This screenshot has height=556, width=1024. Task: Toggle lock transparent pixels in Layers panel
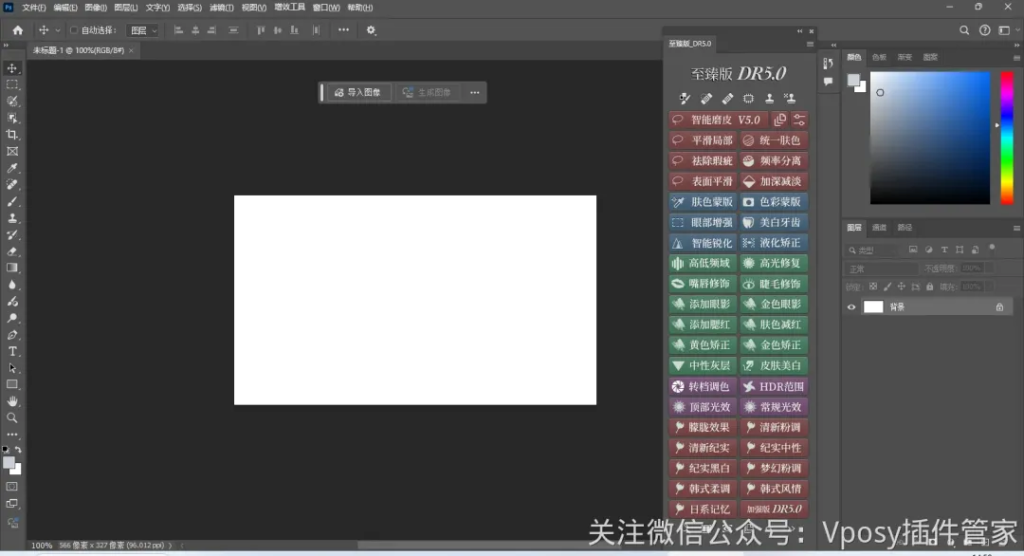[x=873, y=287]
